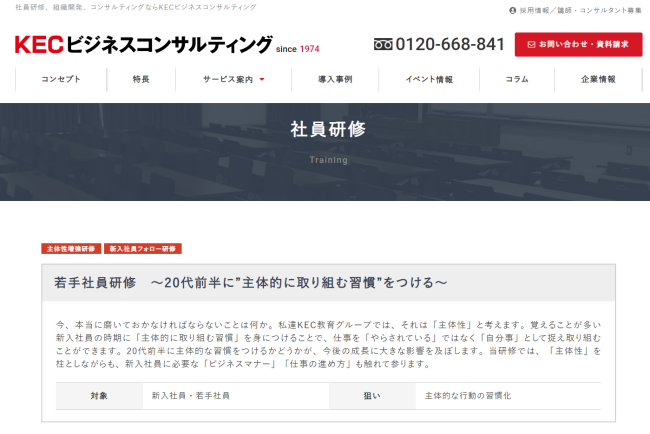Click the person icon beside 採用情報
The image size is (650, 434).
click(512, 10)
